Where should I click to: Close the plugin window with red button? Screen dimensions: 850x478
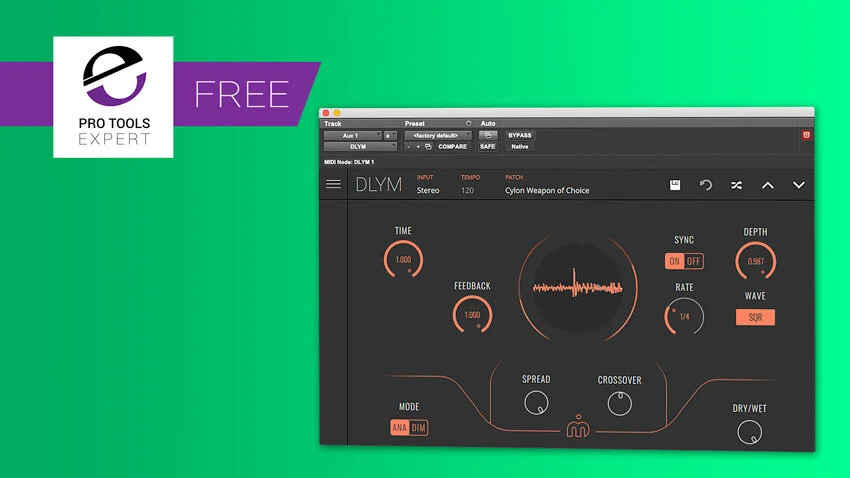[326, 113]
